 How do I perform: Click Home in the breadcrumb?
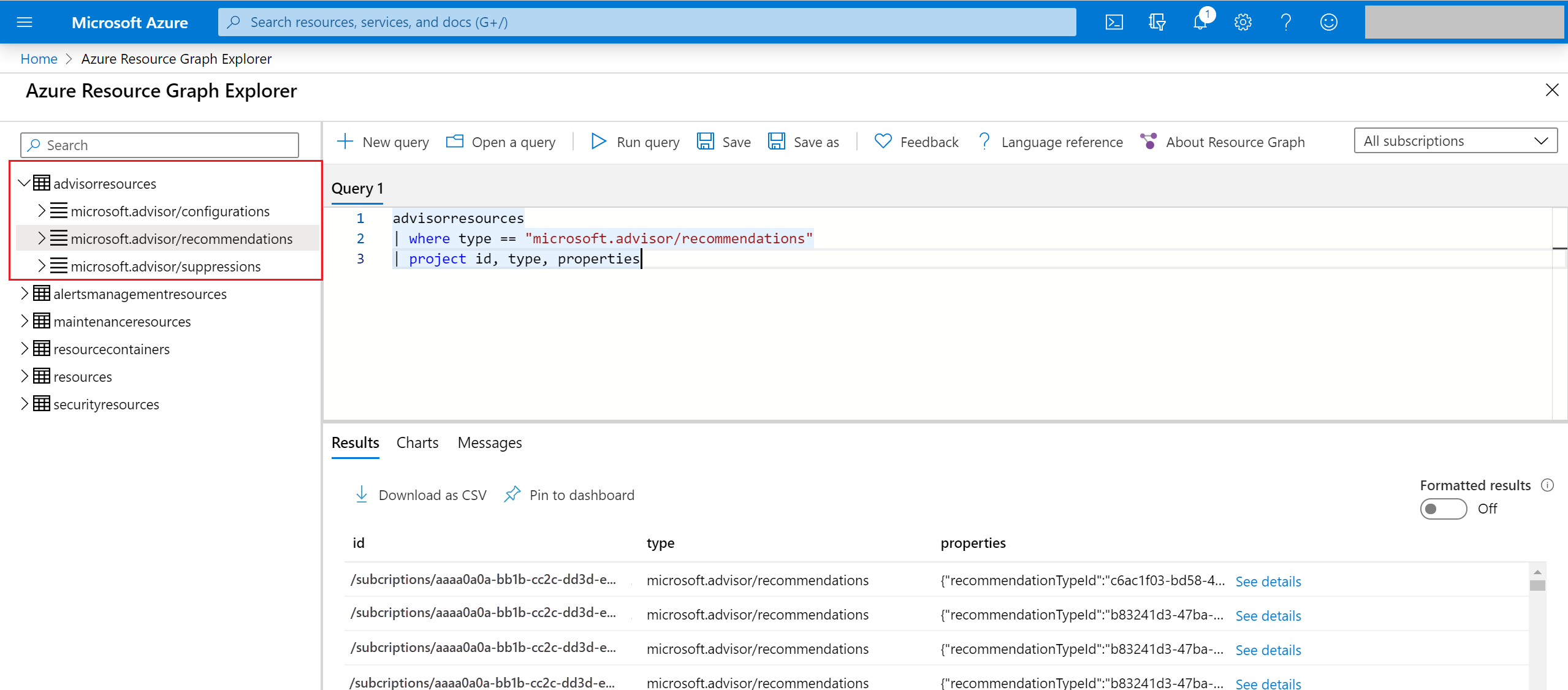pyautogui.click(x=39, y=58)
